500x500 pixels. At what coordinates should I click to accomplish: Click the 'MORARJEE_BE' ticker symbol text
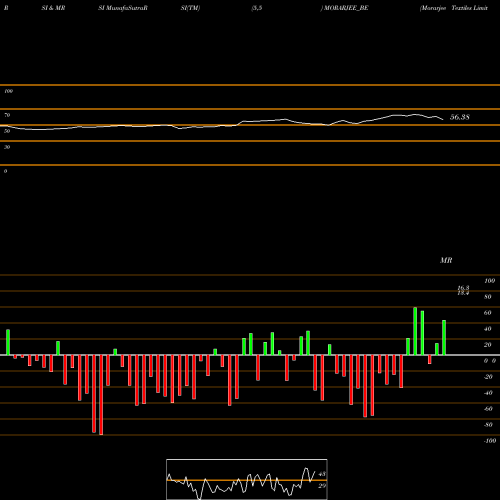[x=346, y=8]
